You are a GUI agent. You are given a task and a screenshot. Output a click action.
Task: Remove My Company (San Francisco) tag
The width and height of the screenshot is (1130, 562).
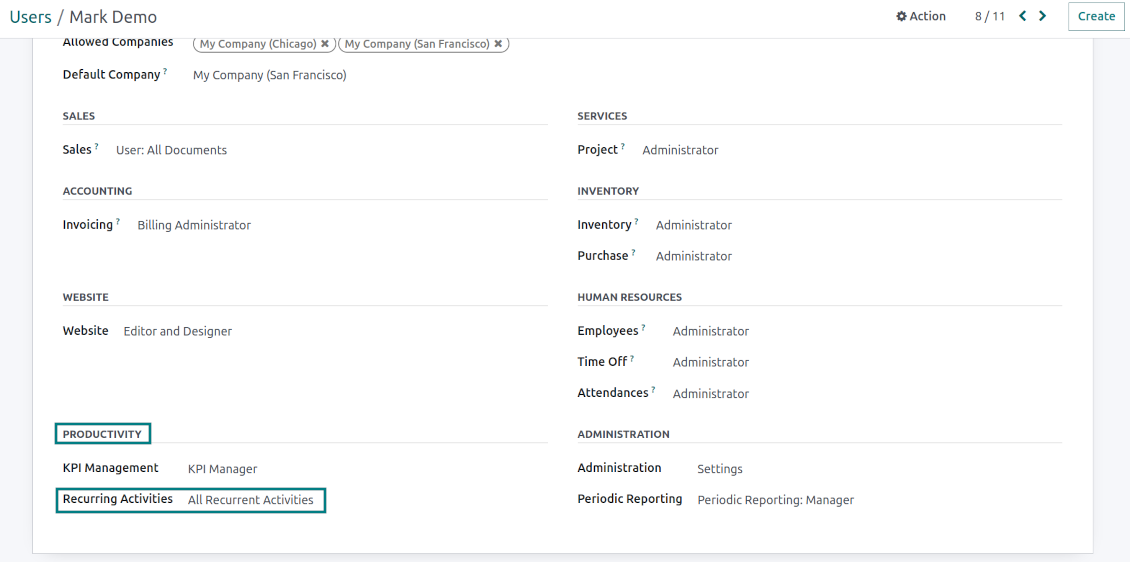tap(498, 44)
